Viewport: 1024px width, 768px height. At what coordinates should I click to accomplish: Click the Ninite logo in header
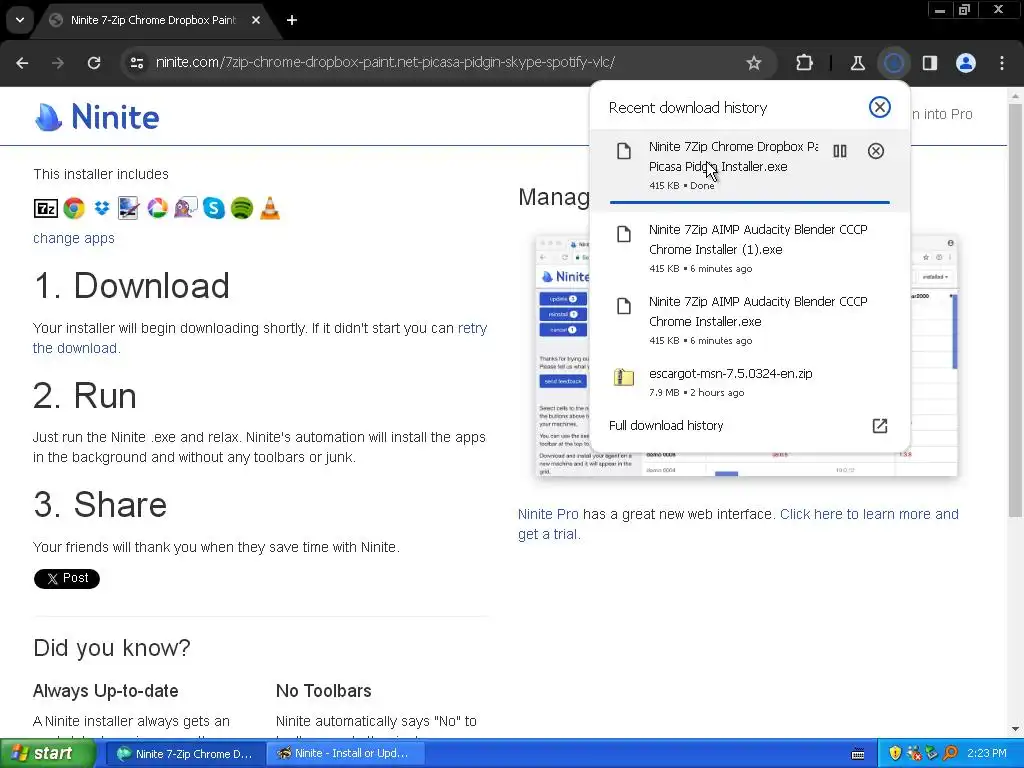tap(97, 117)
